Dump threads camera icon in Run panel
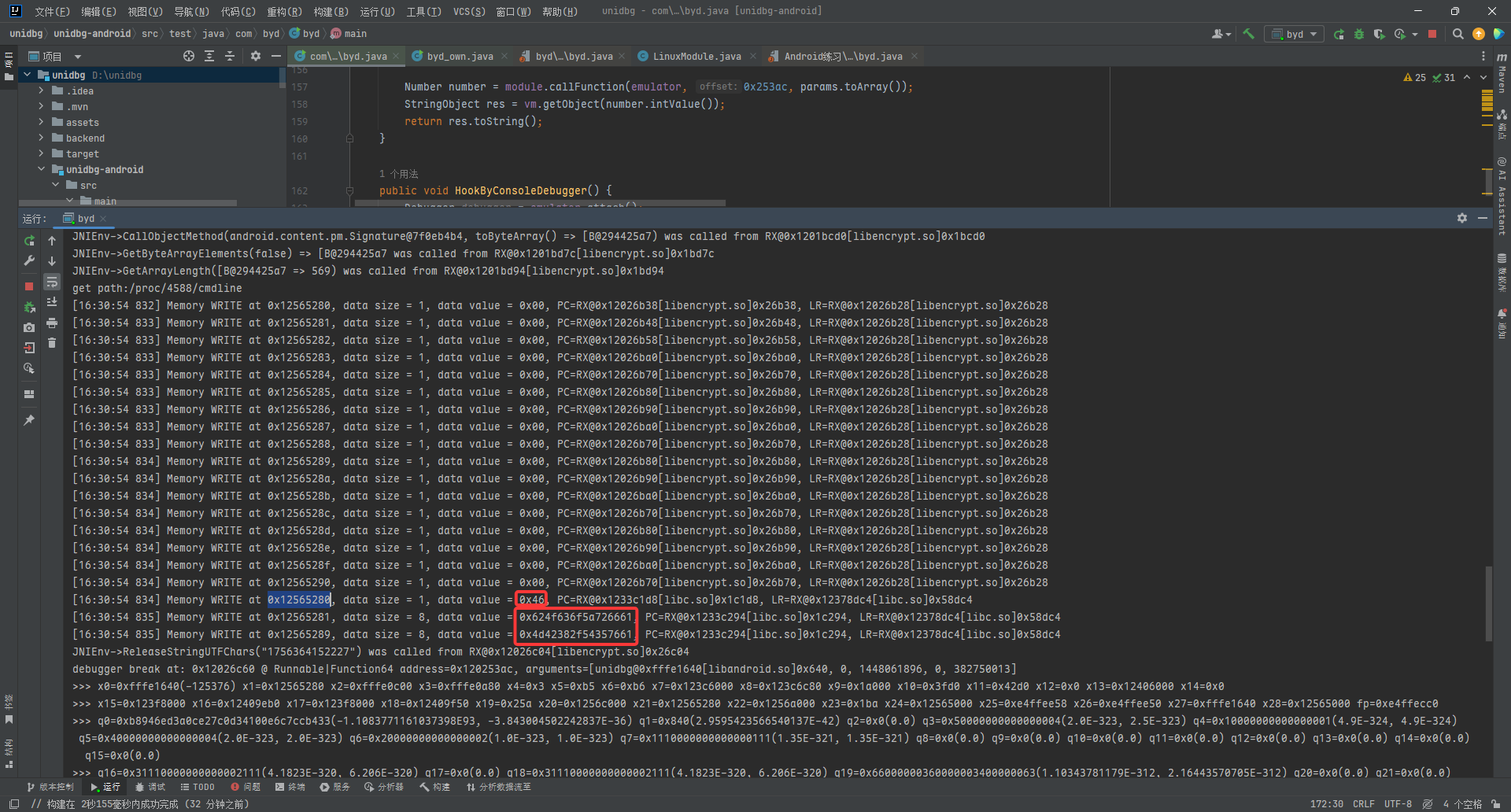 29,327
